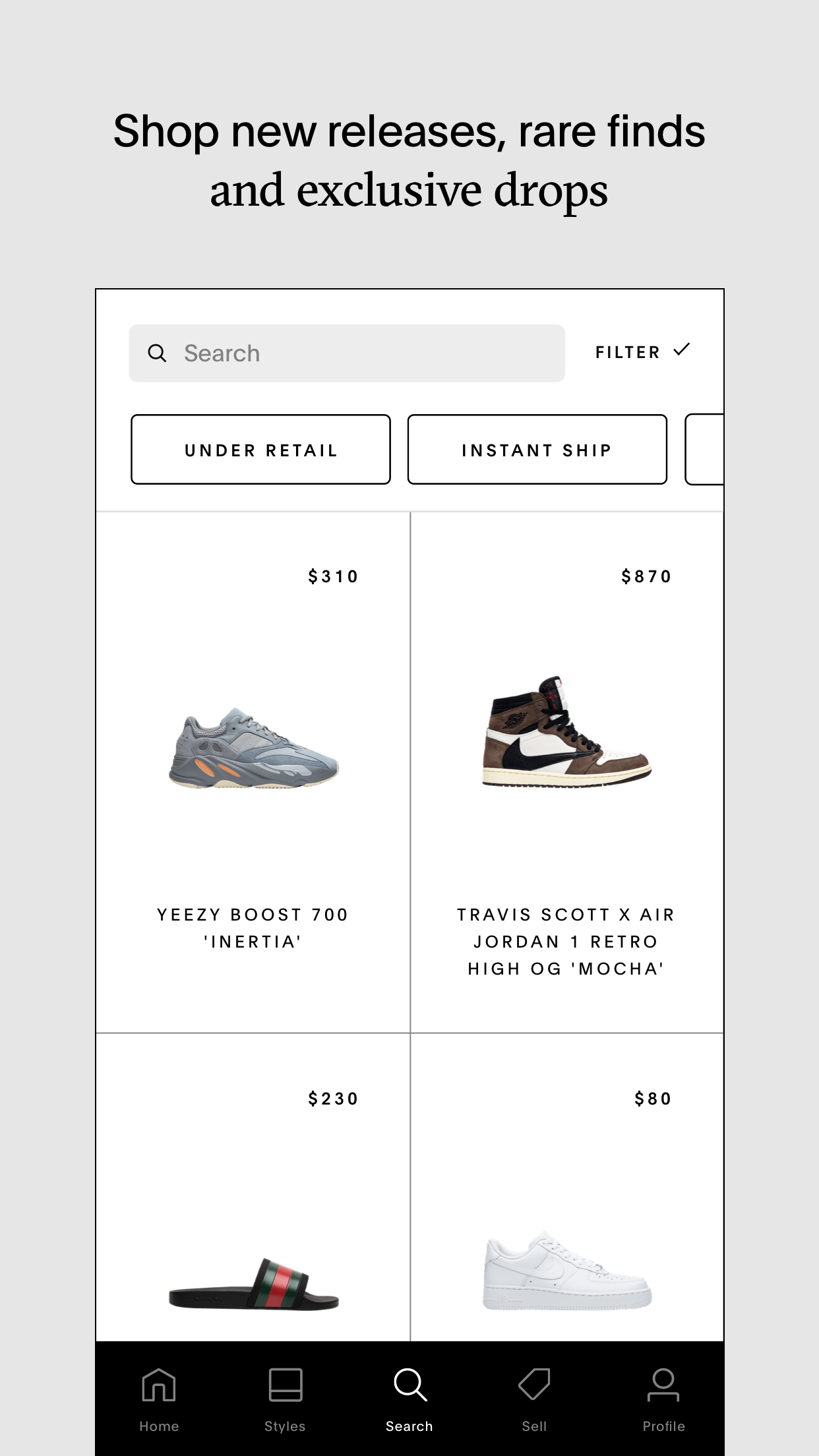Select the Gucci slide sandal image
This screenshot has width=819, height=1456.
point(254,1283)
